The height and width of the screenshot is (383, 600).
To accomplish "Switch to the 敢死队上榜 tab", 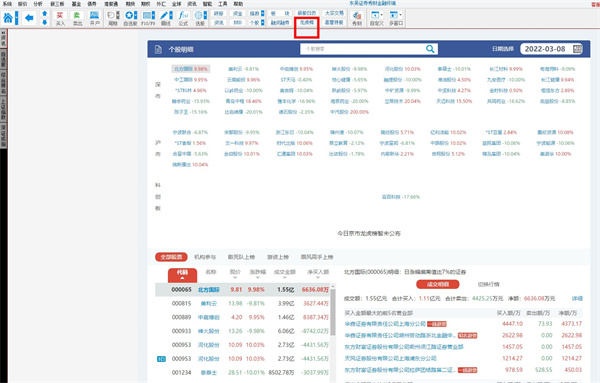I will point(241,257).
